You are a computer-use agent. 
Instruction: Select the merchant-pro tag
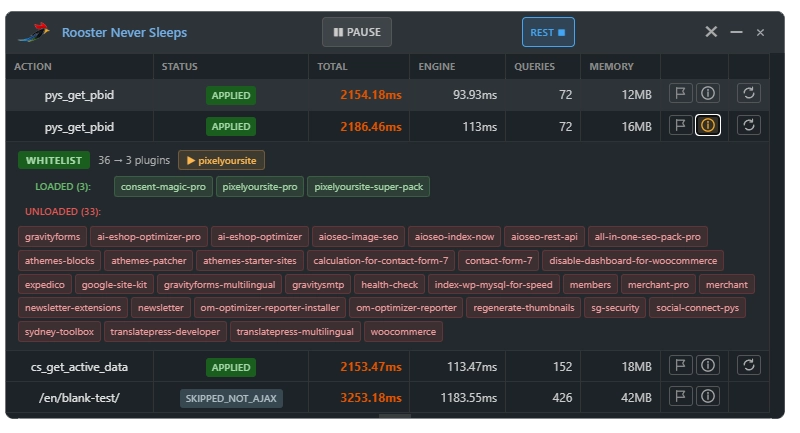pos(658,285)
